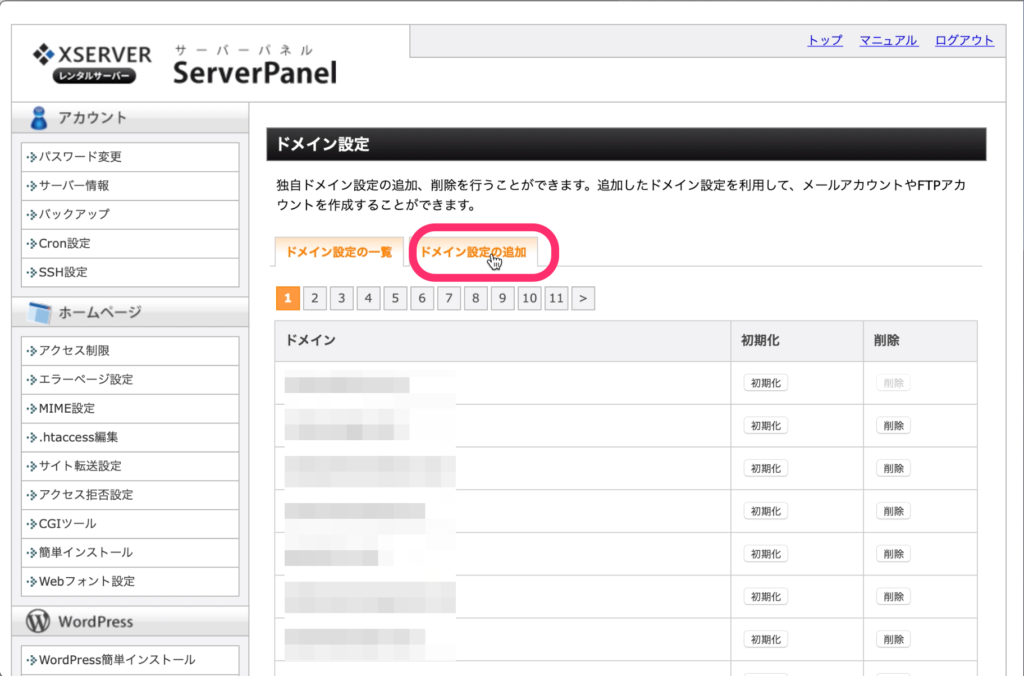
Task: Click the 初期化 button in the first row
Action: (765, 382)
